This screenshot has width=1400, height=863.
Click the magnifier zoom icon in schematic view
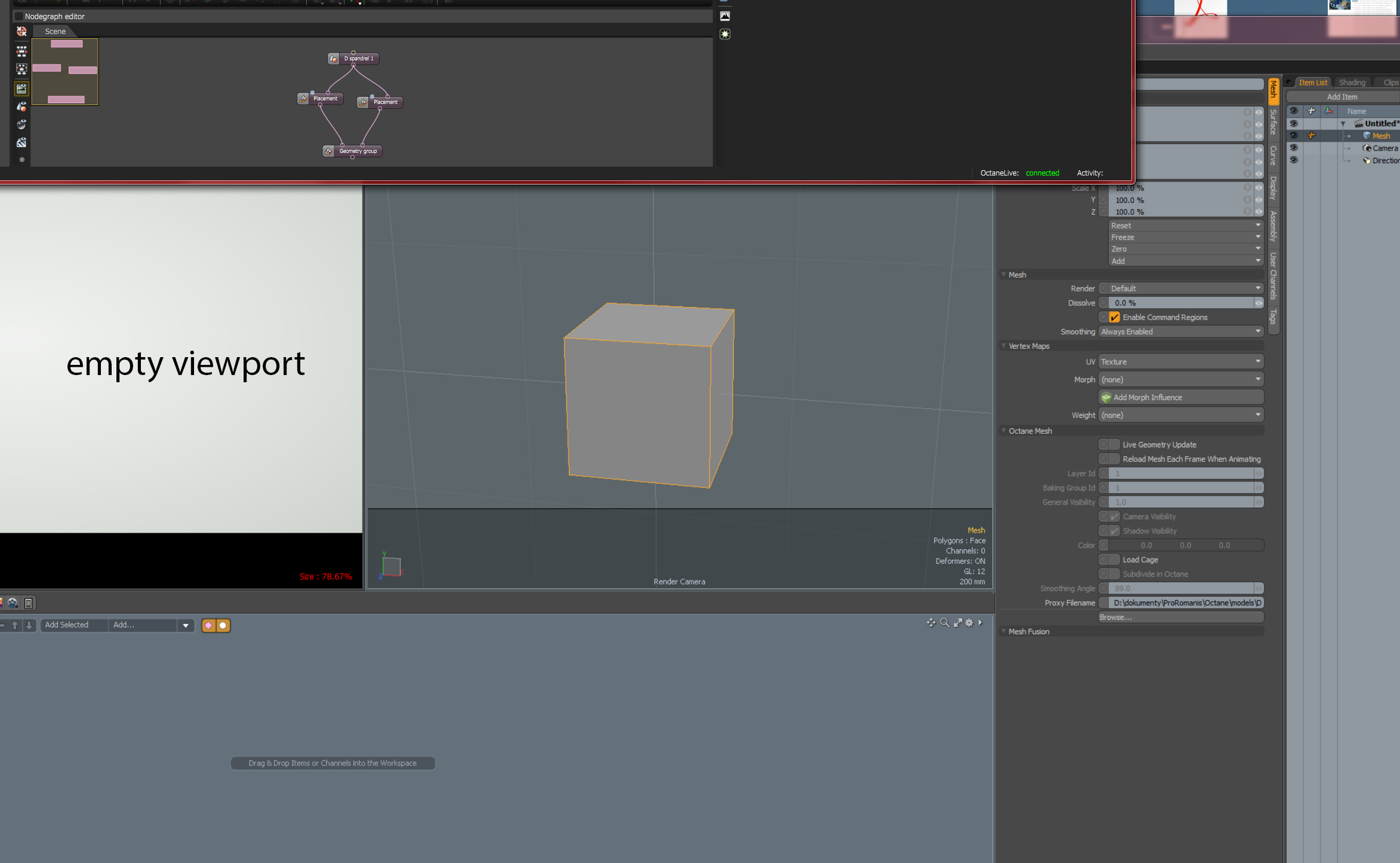pyautogui.click(x=944, y=623)
